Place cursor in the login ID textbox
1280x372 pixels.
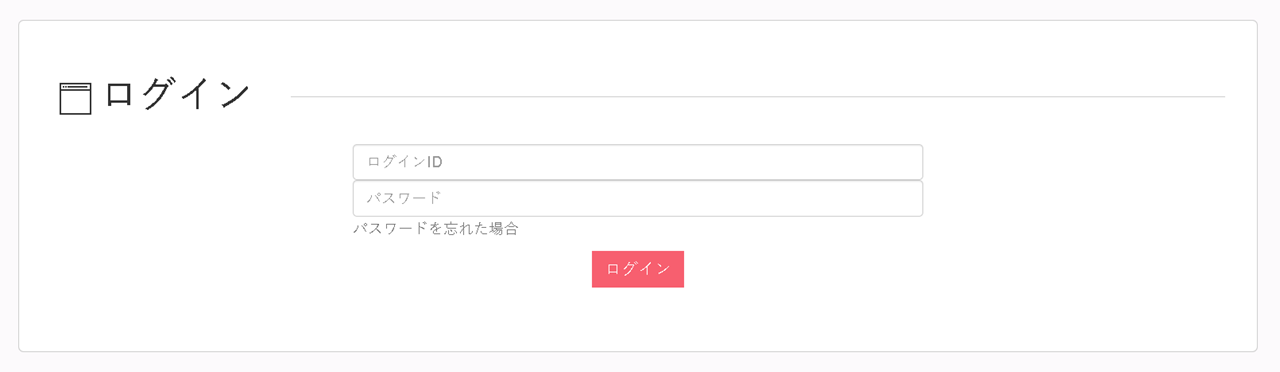[x=638, y=162]
